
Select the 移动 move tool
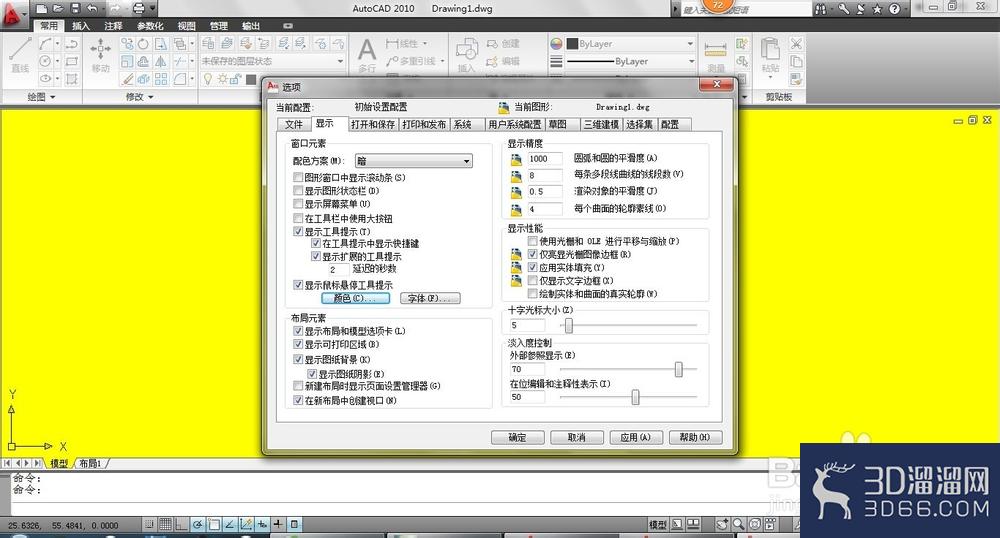101,55
